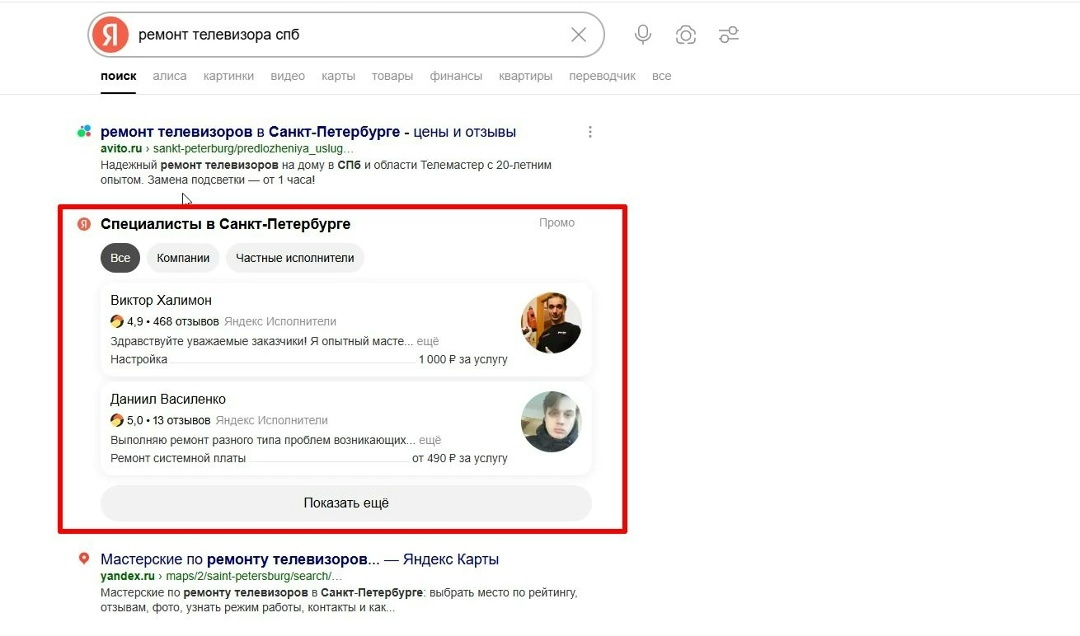Click Даниил Василенко's rating star icon

click(117, 420)
